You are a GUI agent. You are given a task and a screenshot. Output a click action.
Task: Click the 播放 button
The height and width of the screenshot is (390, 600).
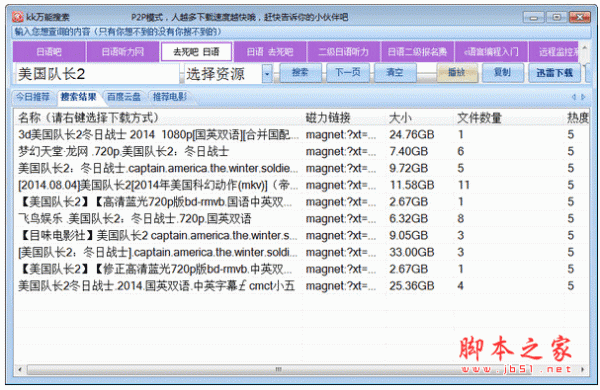[x=457, y=73]
